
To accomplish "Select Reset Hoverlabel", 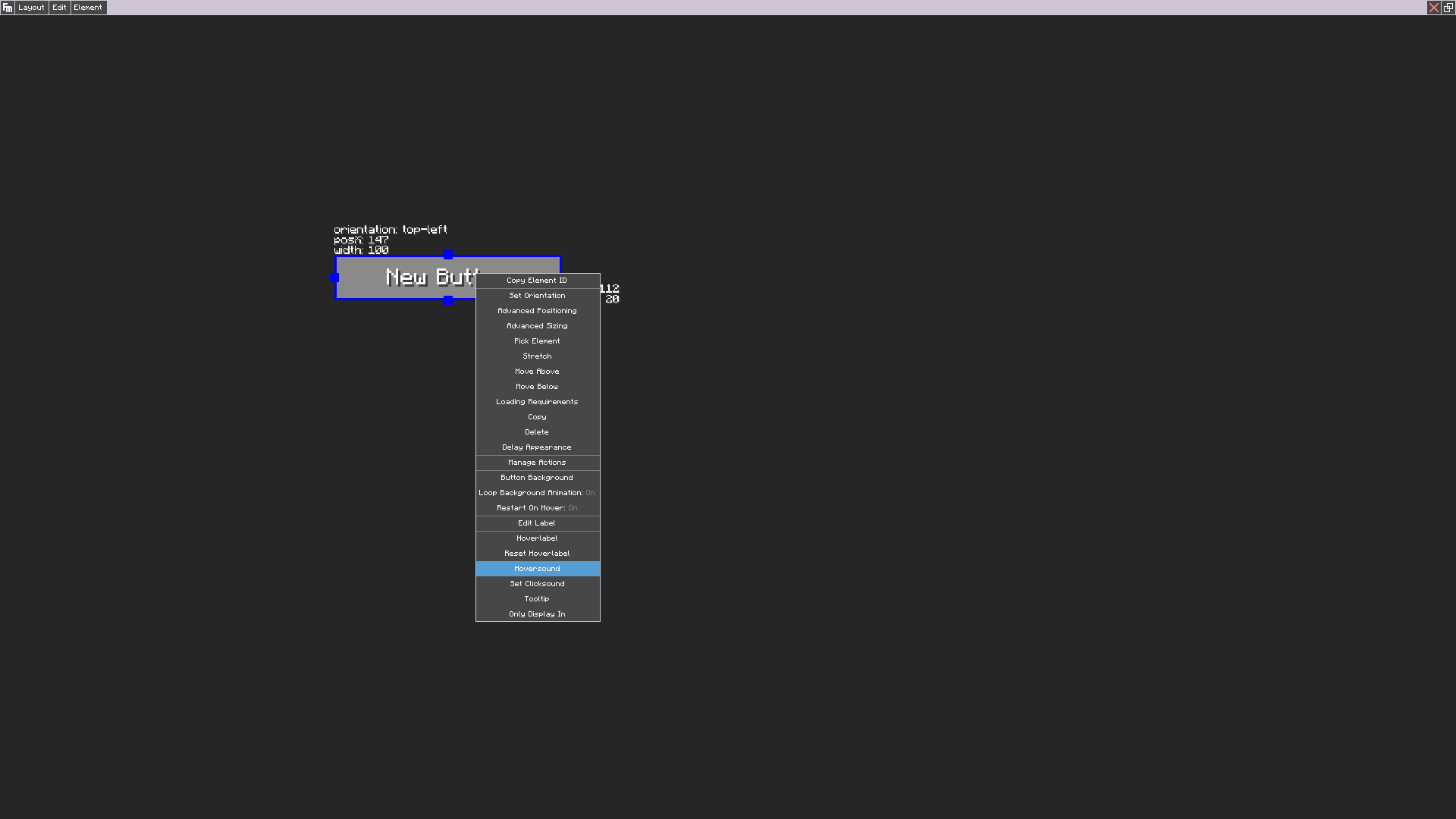I will coord(538,554).
